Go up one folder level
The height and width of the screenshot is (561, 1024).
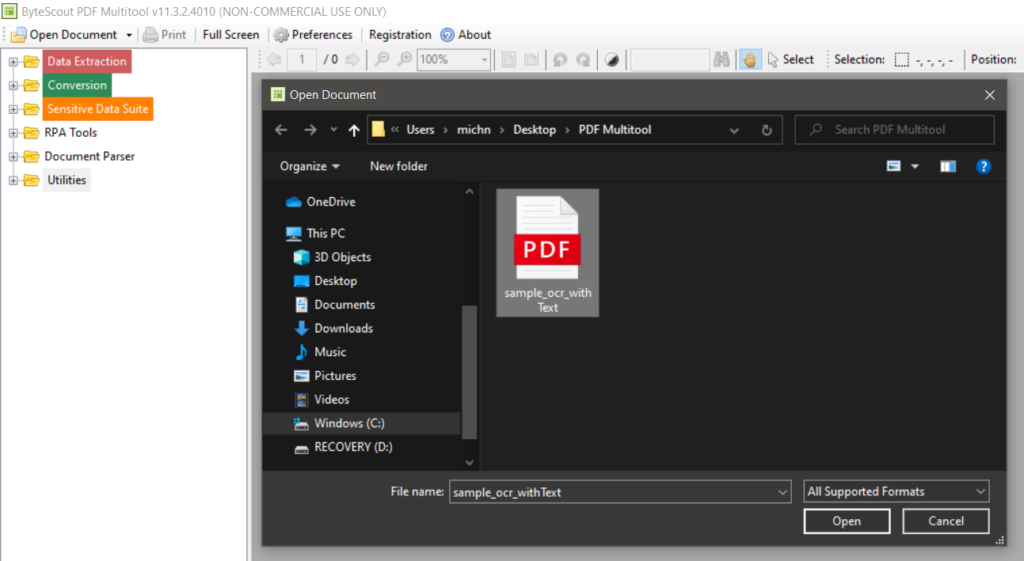pyautogui.click(x=354, y=130)
